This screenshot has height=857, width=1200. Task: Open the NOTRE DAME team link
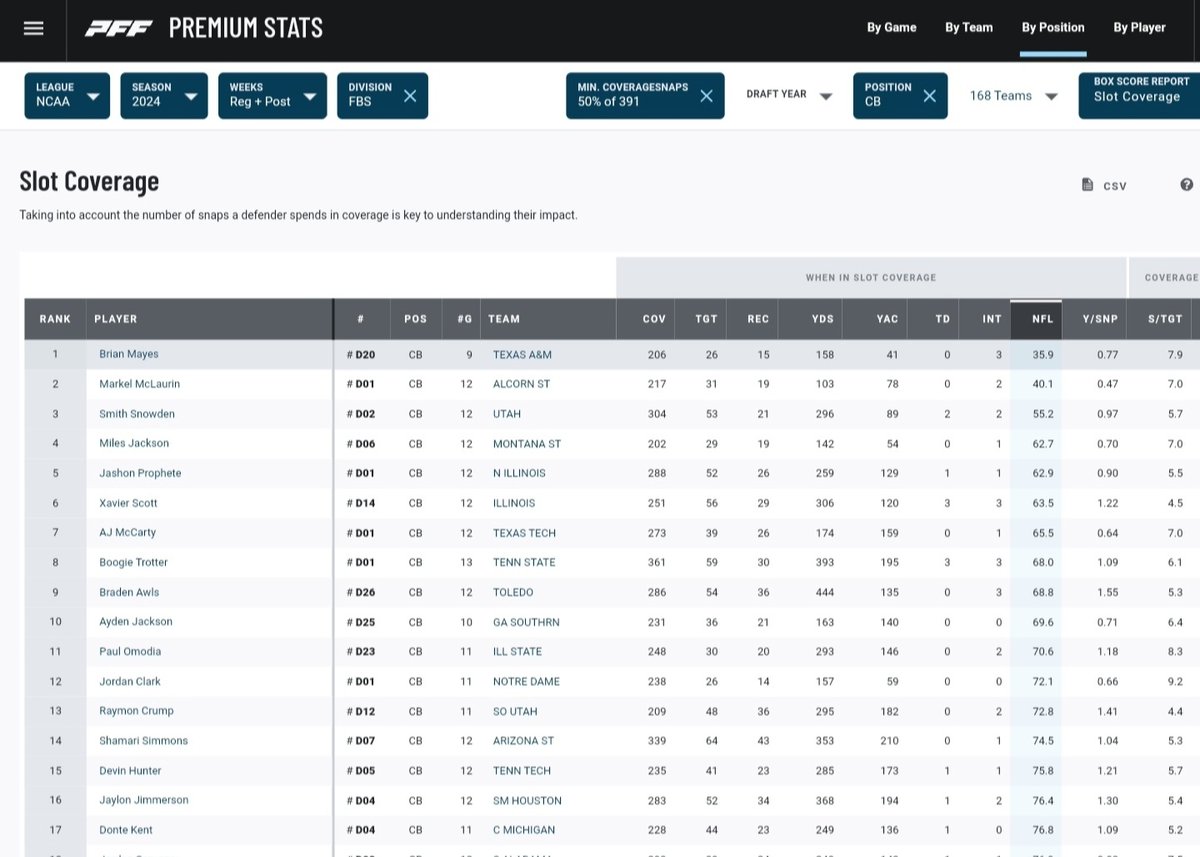coord(526,681)
